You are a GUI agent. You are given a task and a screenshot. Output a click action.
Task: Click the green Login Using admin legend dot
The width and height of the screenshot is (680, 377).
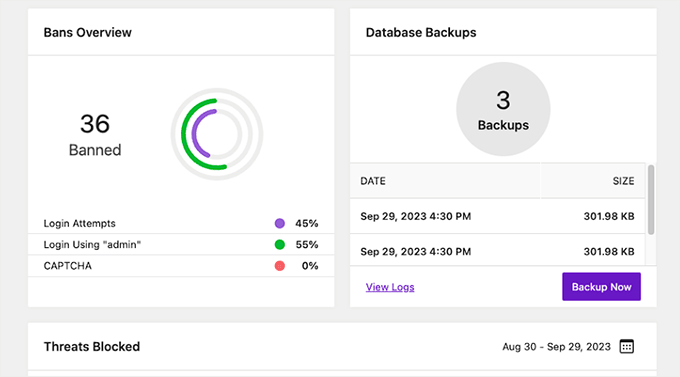280,245
